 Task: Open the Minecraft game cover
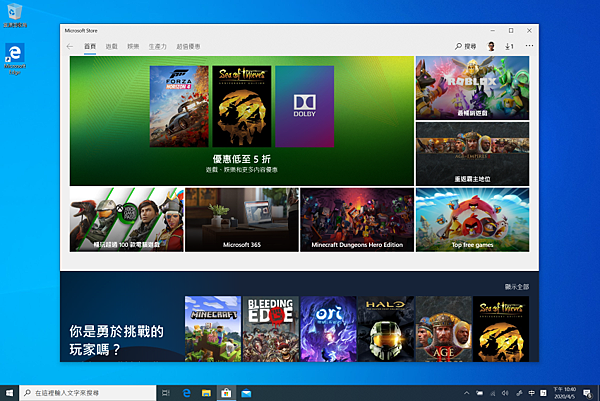(x=213, y=329)
